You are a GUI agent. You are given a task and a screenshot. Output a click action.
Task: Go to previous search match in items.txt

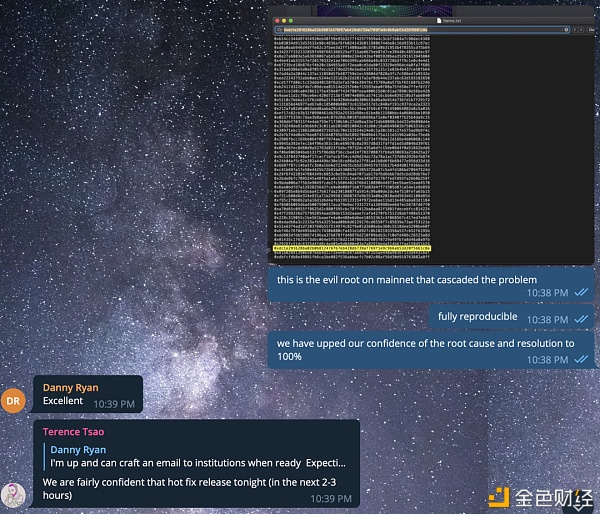[x=575, y=29]
